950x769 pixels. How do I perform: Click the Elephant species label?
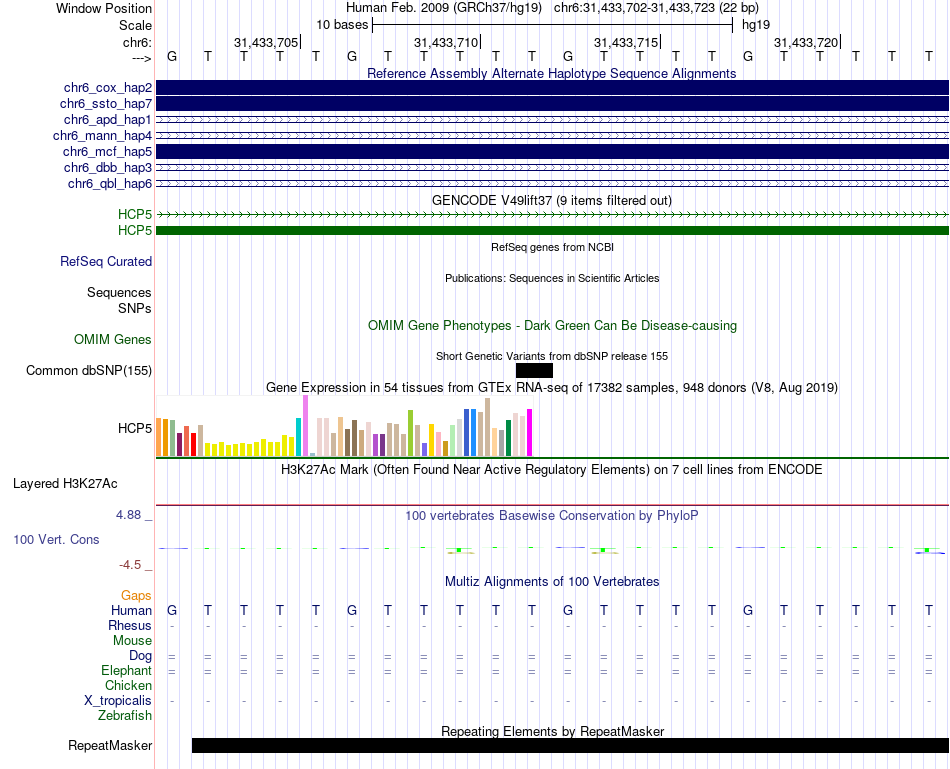126,670
